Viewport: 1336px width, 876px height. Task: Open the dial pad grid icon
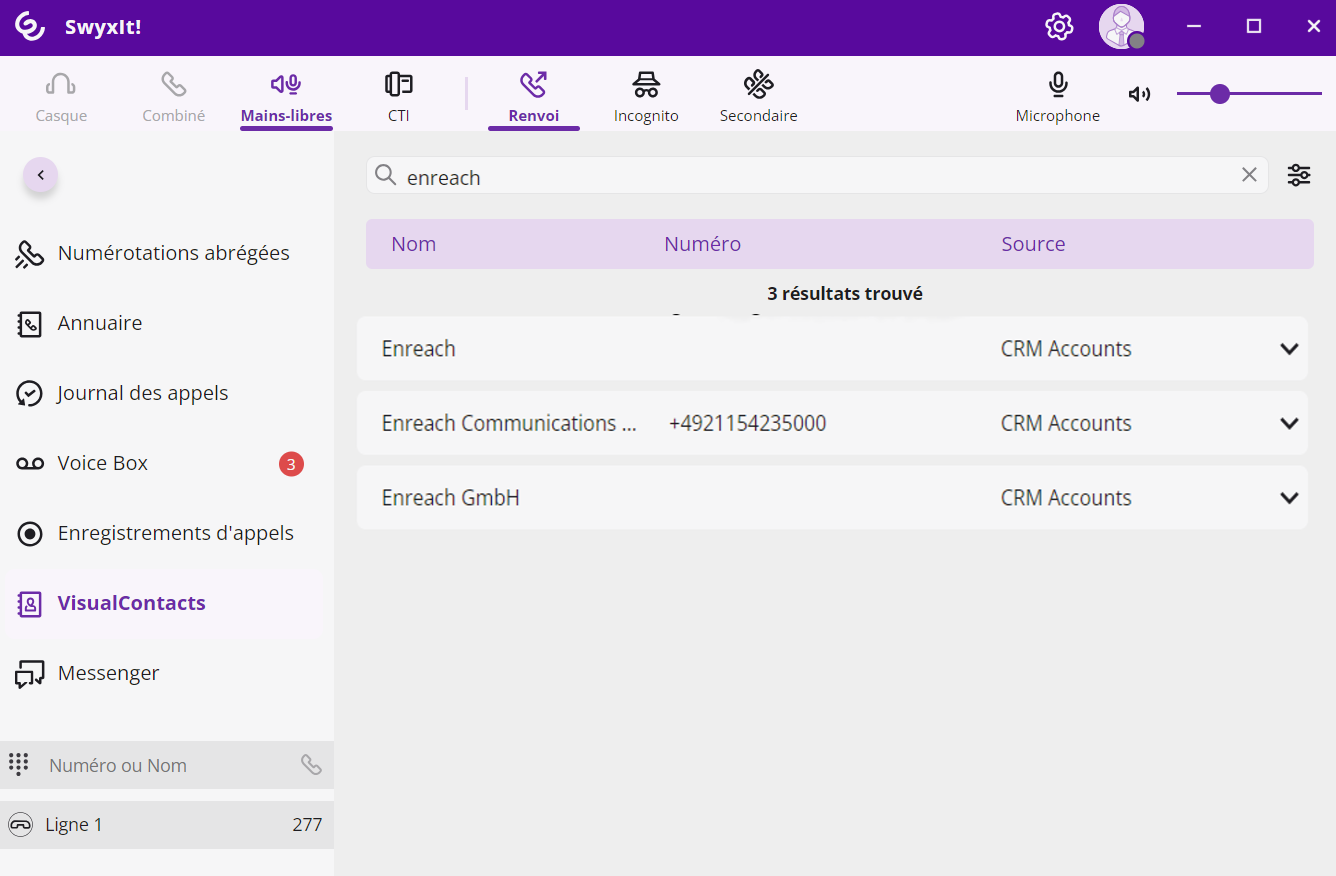point(18,764)
